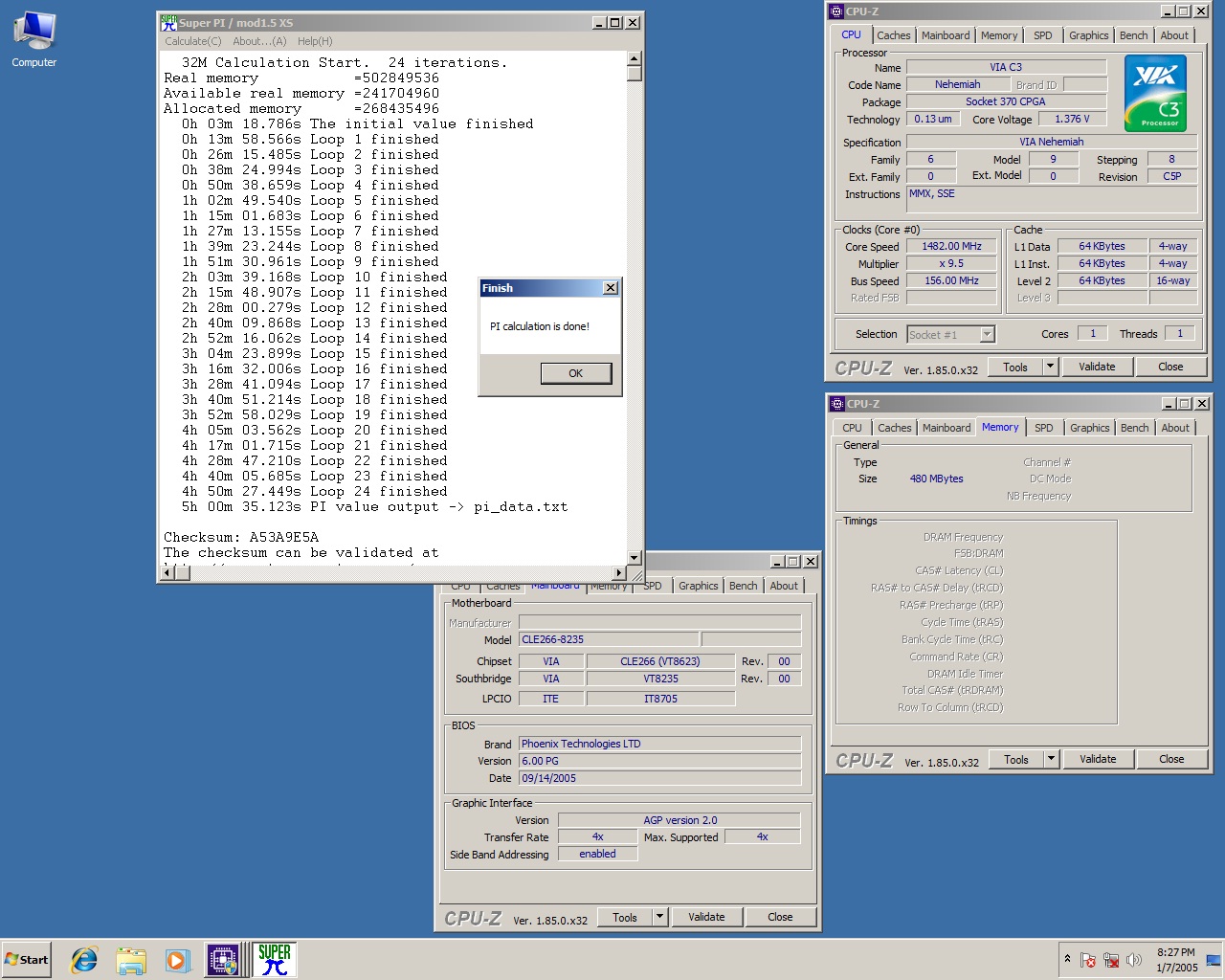1225x980 pixels.
Task: Click the Start button
Action: pos(27,960)
